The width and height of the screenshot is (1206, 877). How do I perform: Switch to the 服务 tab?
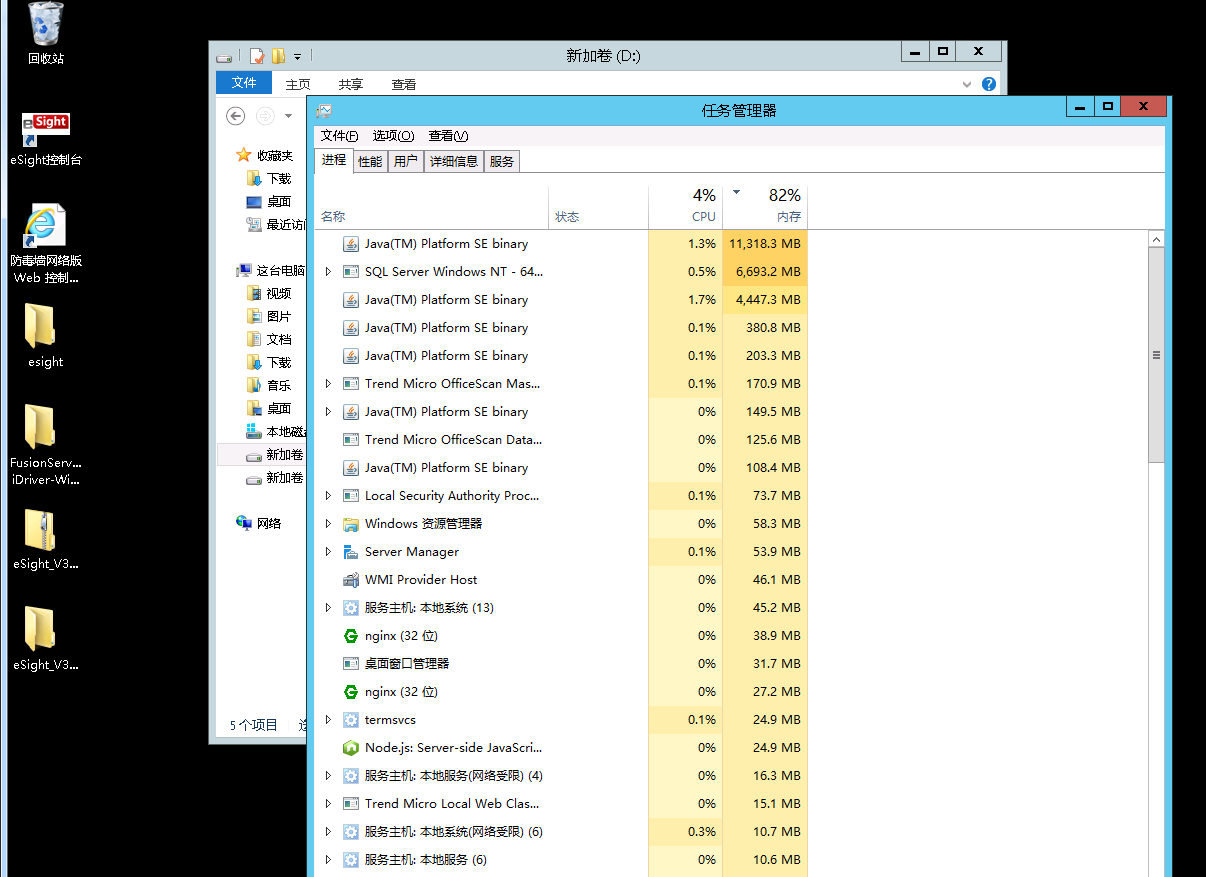coord(502,161)
